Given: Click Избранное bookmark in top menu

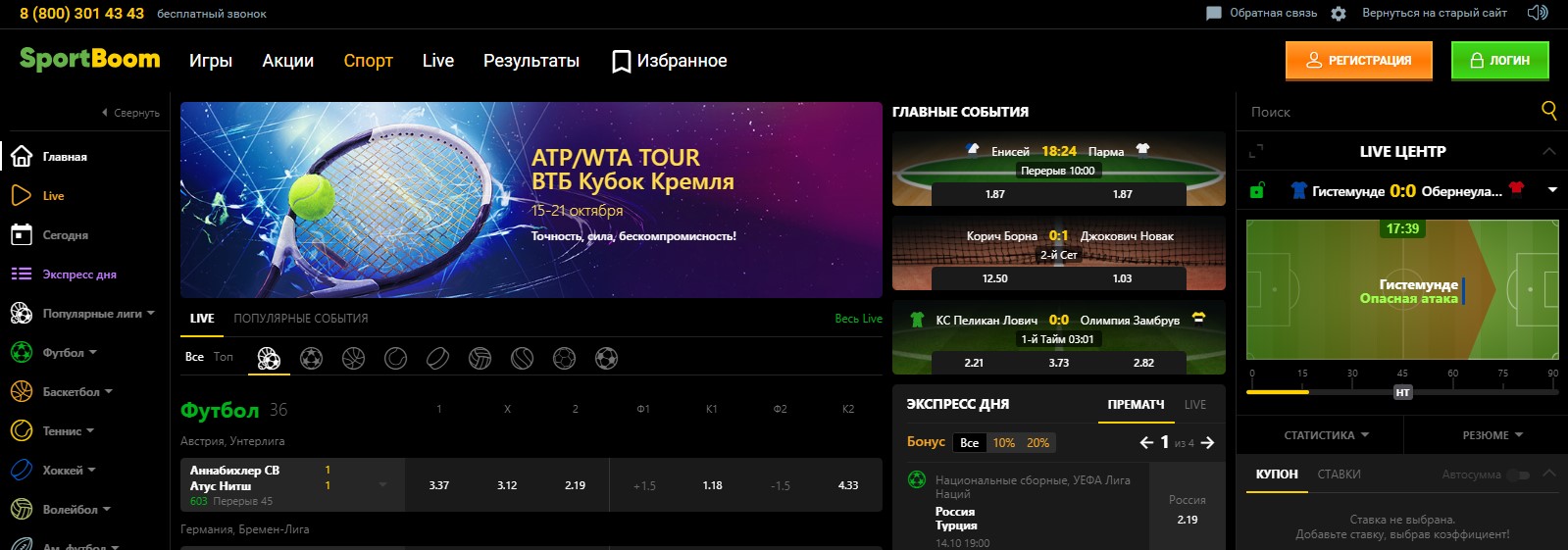Looking at the screenshot, I should (x=670, y=61).
